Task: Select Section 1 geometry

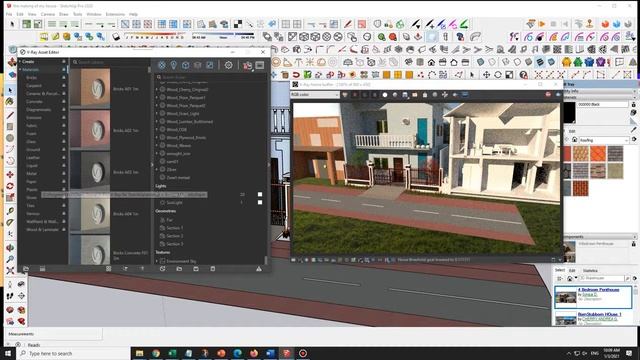Action: point(175,228)
